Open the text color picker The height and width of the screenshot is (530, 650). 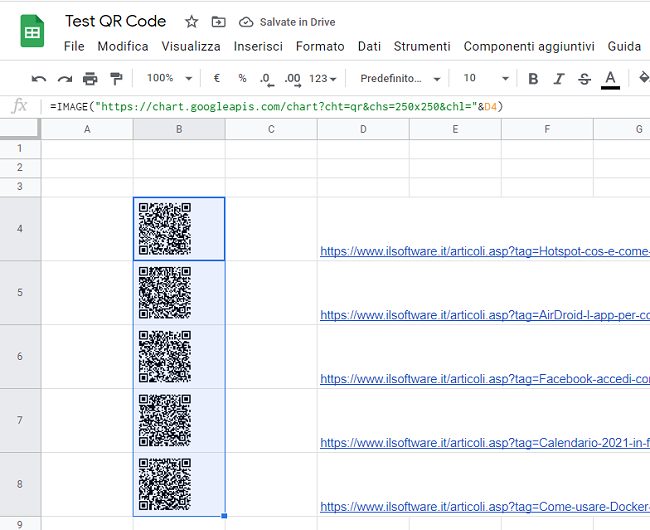[x=610, y=79]
